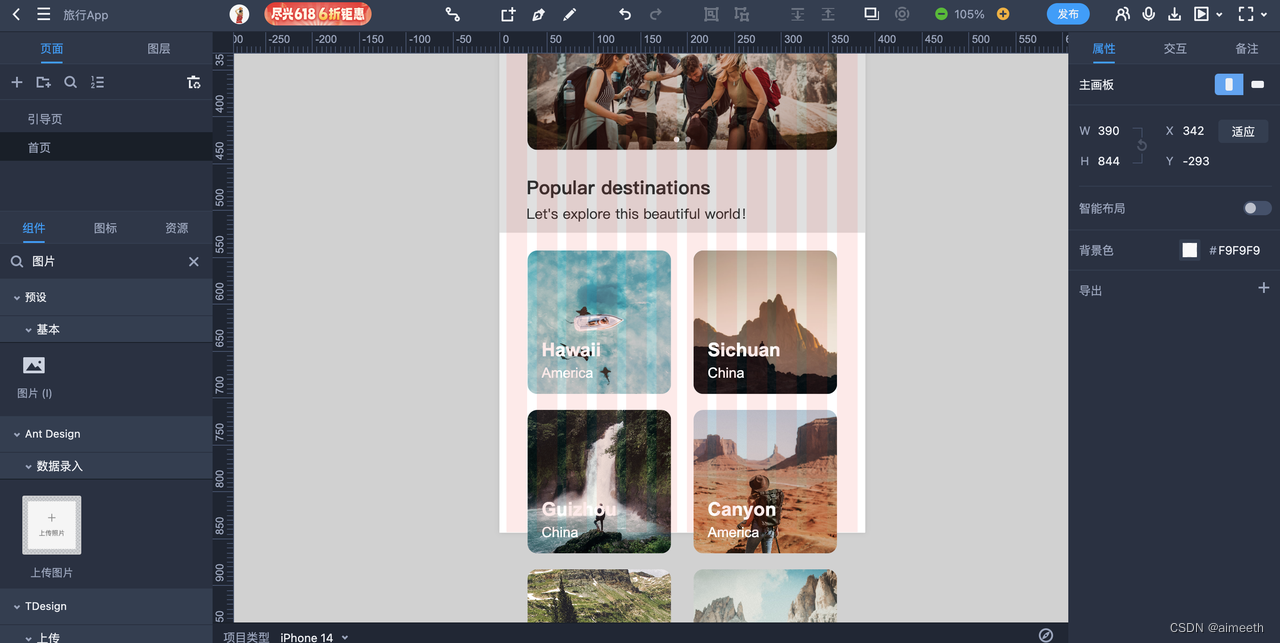This screenshot has width=1280, height=643.
Task: Click the new folder icon in pages panel
Action: click(43, 82)
